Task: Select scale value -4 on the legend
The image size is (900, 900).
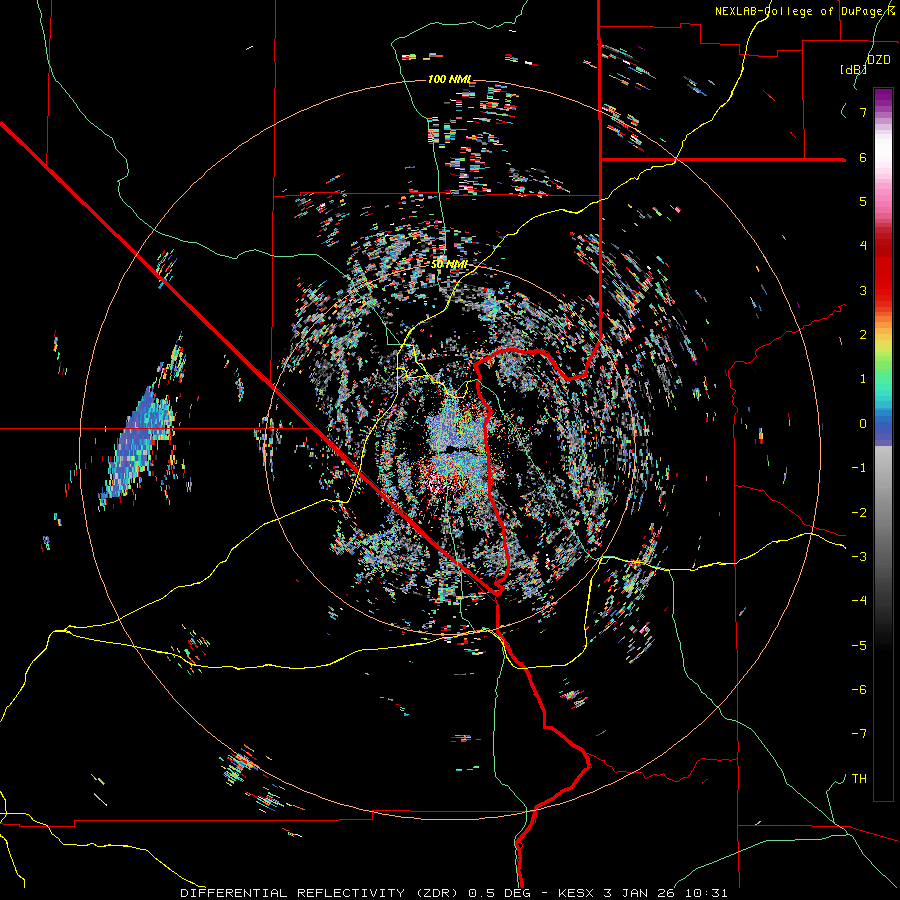Action: click(859, 601)
